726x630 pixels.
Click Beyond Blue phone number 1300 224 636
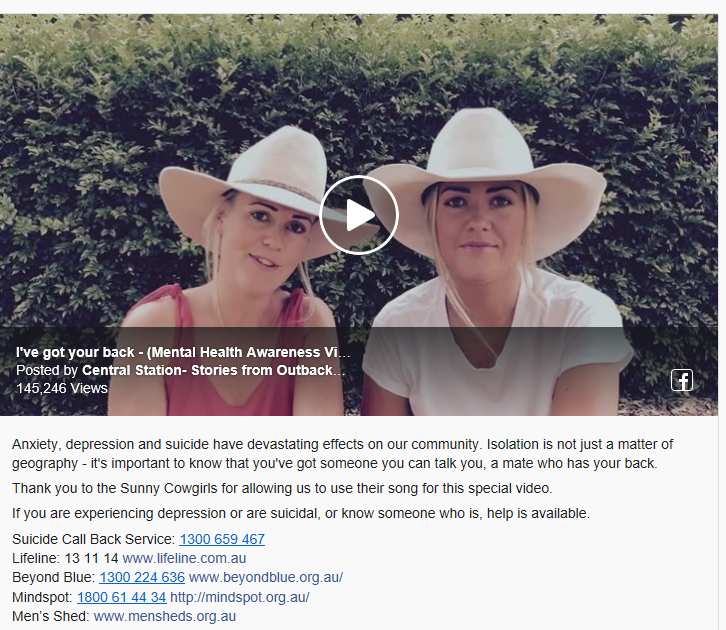pyautogui.click(x=142, y=577)
